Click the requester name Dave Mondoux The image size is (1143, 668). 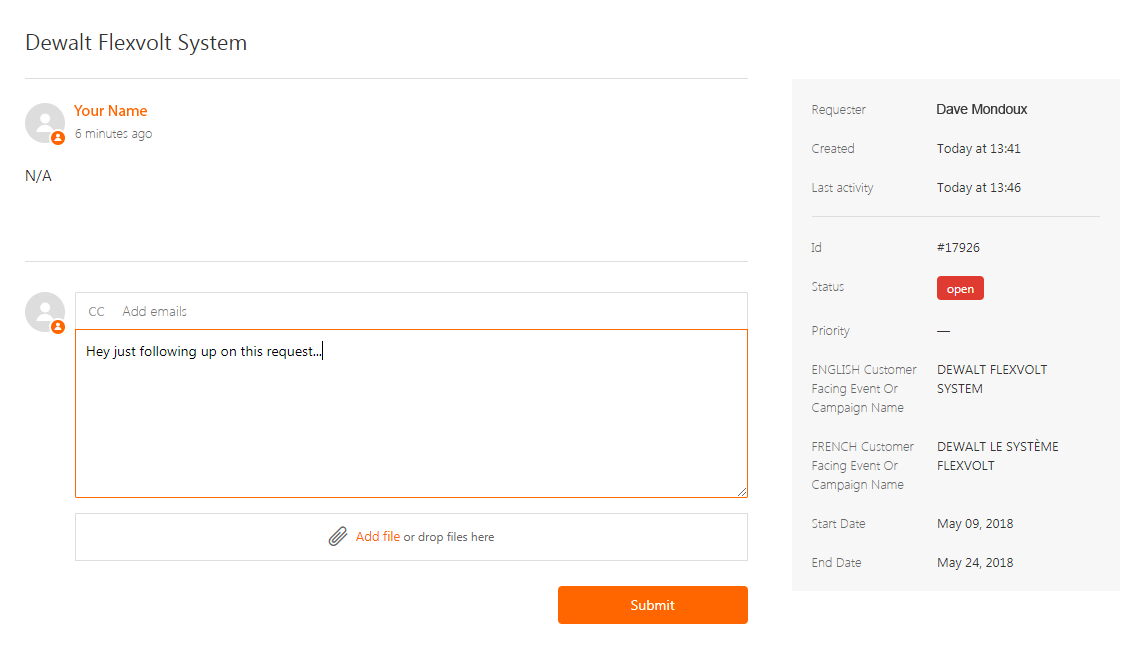point(981,109)
